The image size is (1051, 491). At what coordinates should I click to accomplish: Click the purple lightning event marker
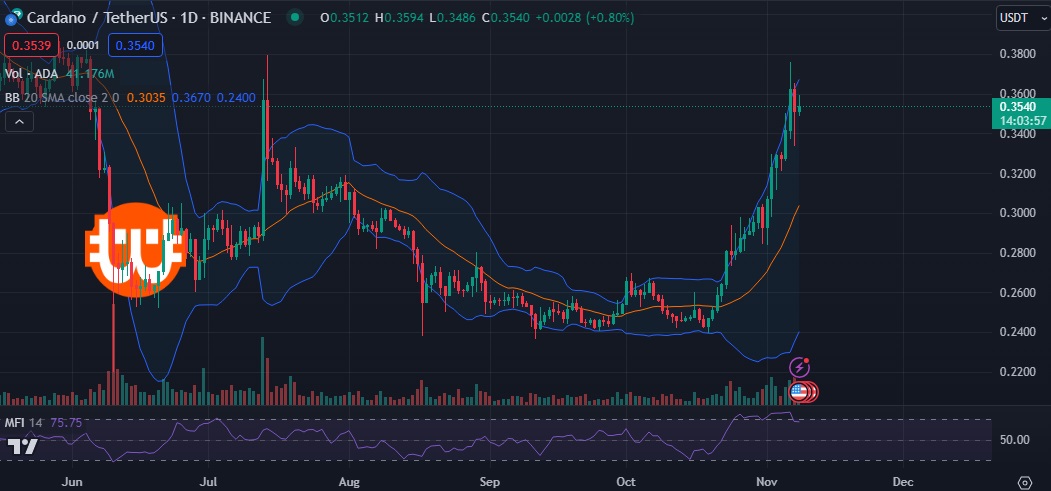798,367
